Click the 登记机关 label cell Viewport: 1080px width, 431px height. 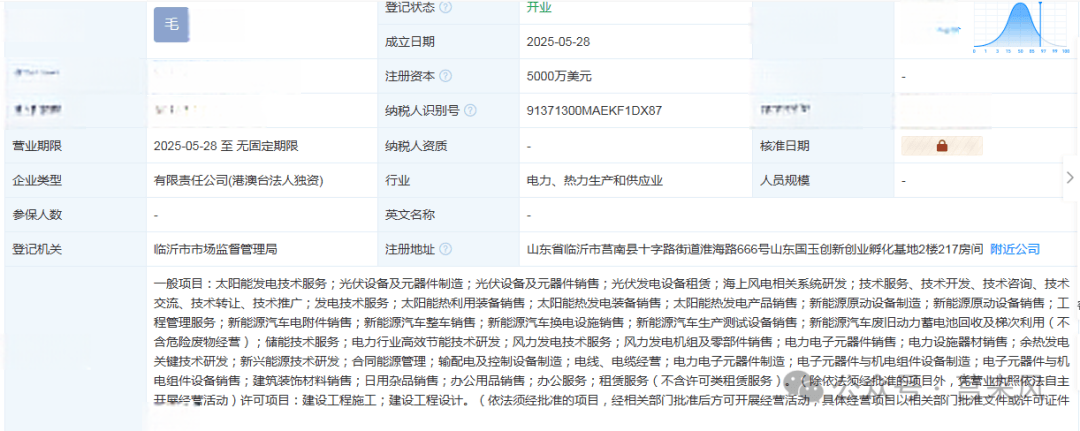pos(75,249)
